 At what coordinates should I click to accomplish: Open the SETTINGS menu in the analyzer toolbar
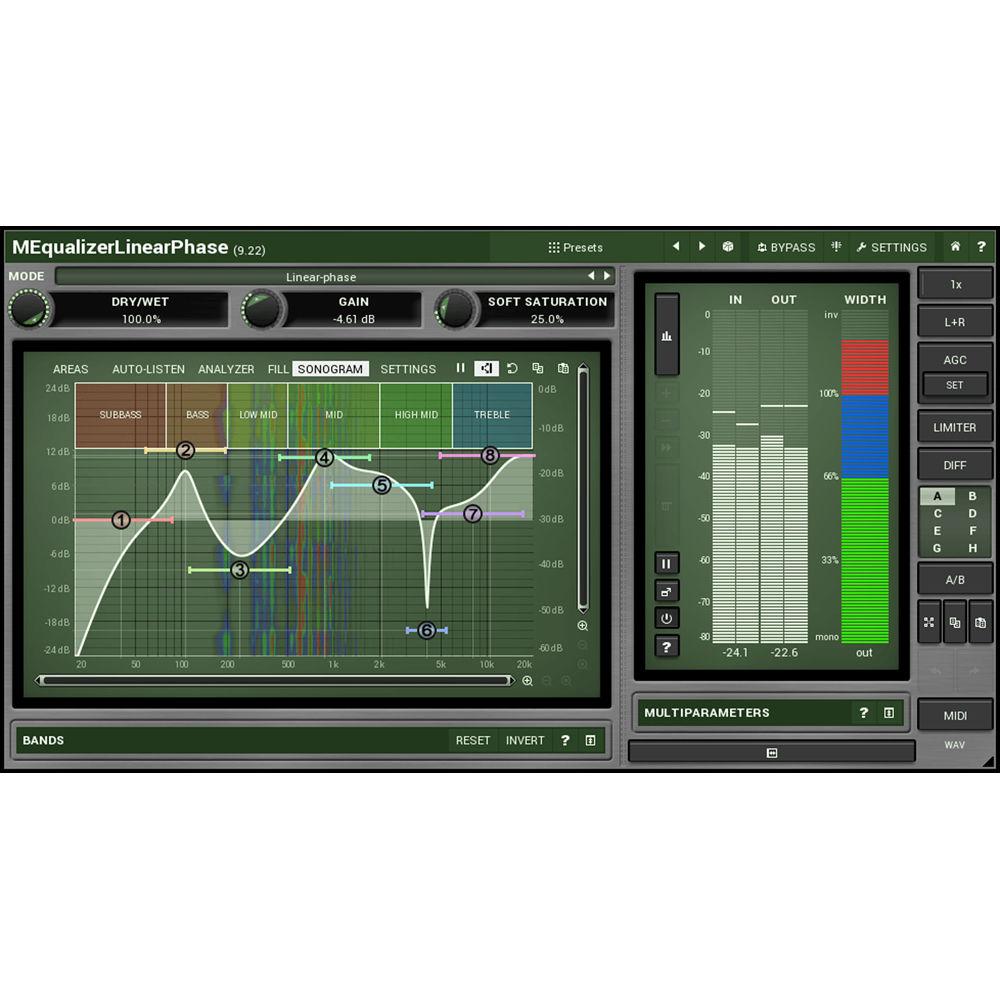point(408,368)
